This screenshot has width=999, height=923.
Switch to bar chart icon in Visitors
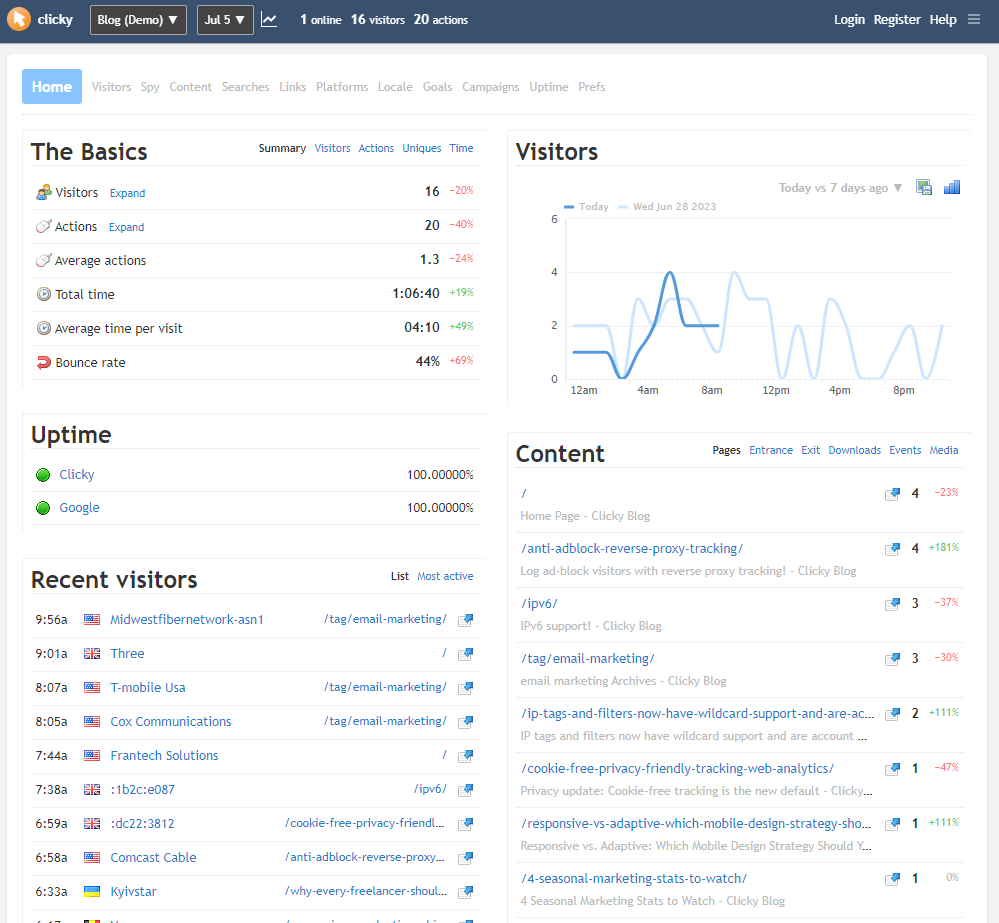click(952, 187)
